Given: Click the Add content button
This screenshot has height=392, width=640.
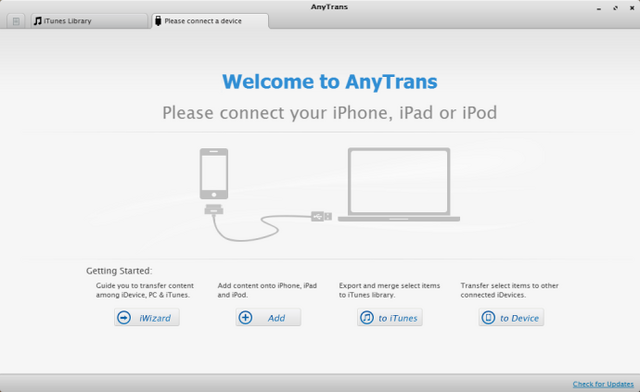Looking at the screenshot, I should [268, 317].
